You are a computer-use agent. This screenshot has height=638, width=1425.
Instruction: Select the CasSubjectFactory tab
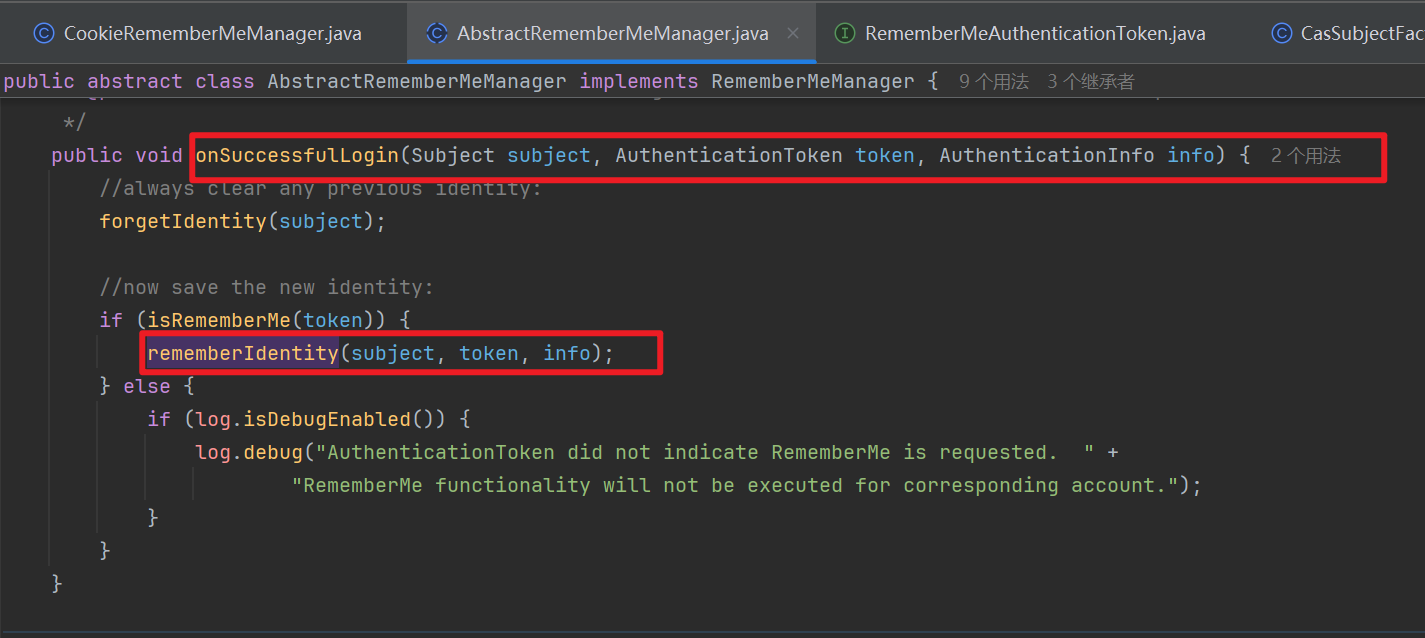coord(1360,34)
